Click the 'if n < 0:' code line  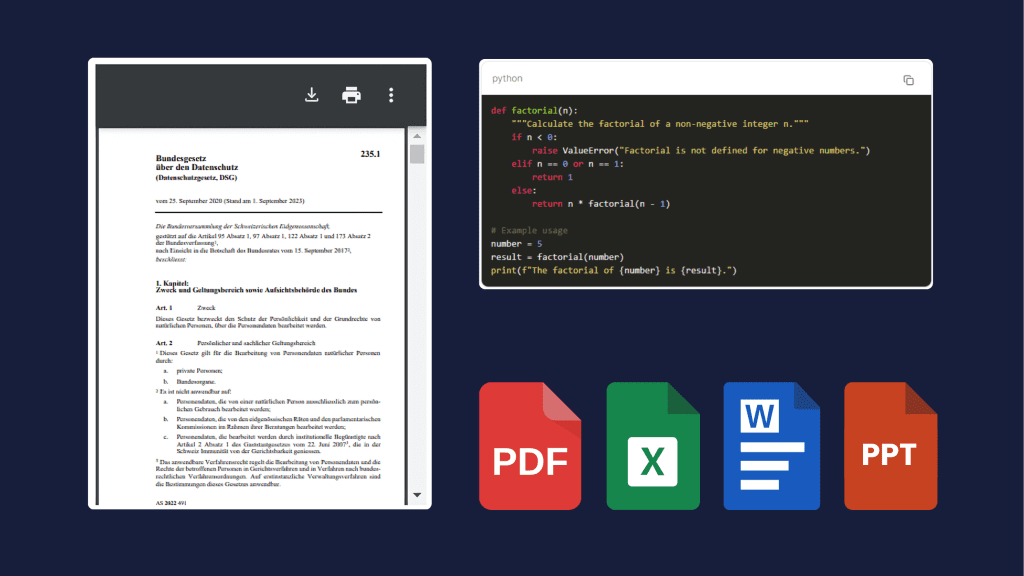click(x=534, y=137)
